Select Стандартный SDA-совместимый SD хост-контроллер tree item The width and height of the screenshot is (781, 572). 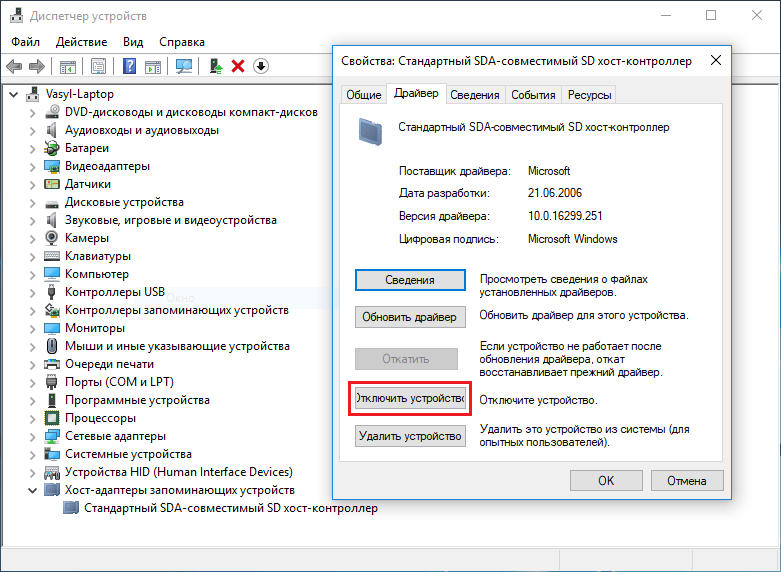(x=231, y=508)
